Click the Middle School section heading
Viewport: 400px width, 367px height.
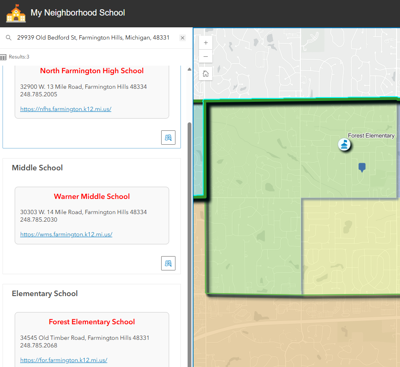pyautogui.click(x=37, y=168)
